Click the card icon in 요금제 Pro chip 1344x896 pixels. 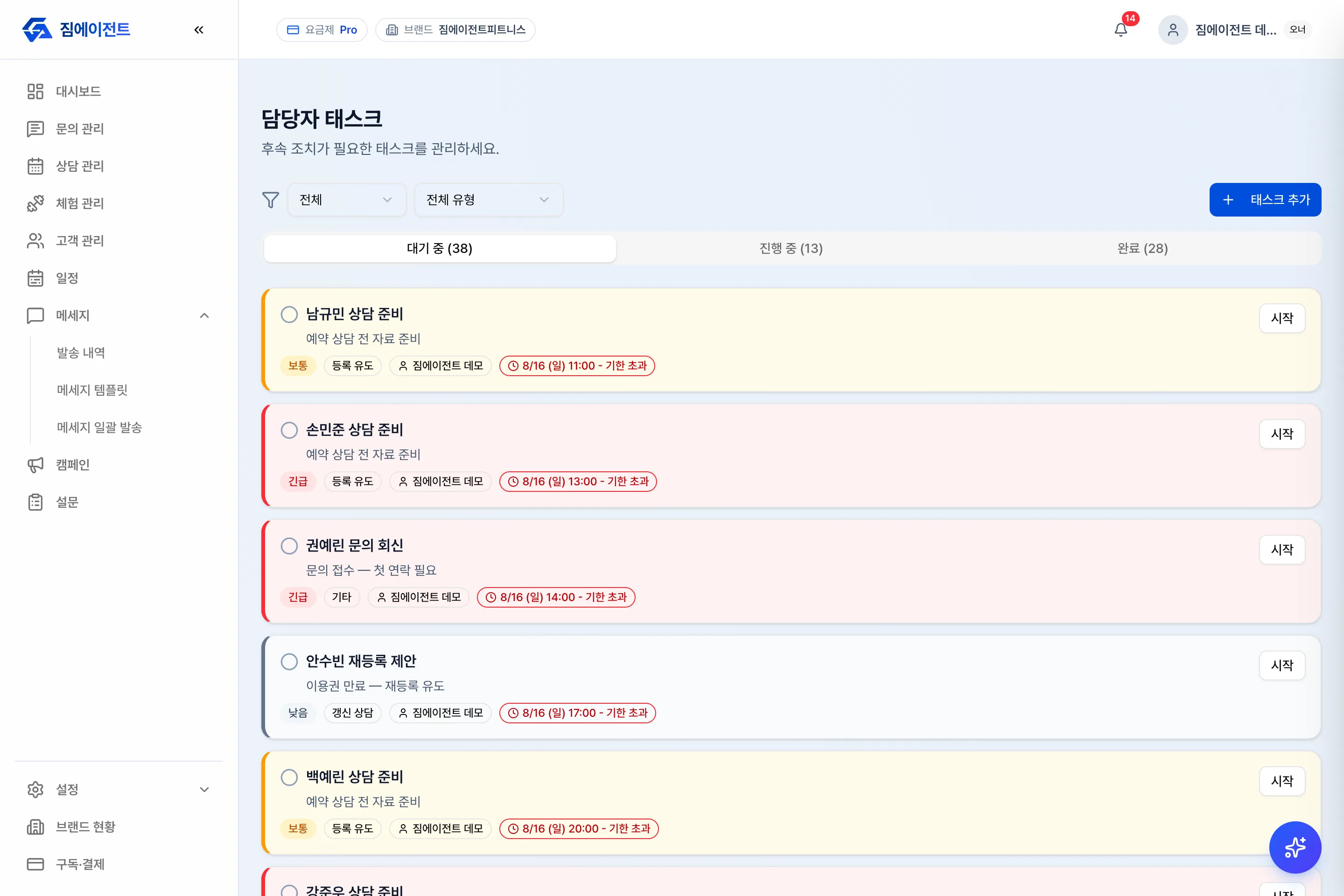click(293, 30)
